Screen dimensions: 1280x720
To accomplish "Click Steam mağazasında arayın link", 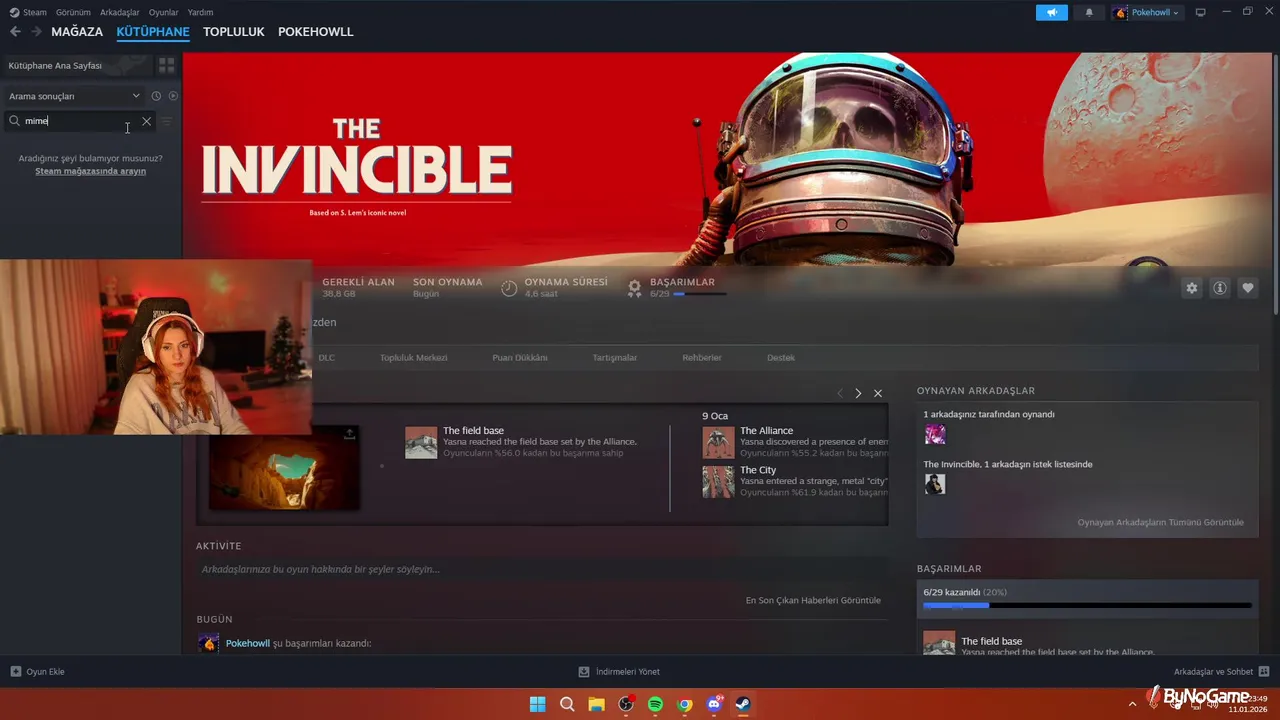I will (x=91, y=171).
